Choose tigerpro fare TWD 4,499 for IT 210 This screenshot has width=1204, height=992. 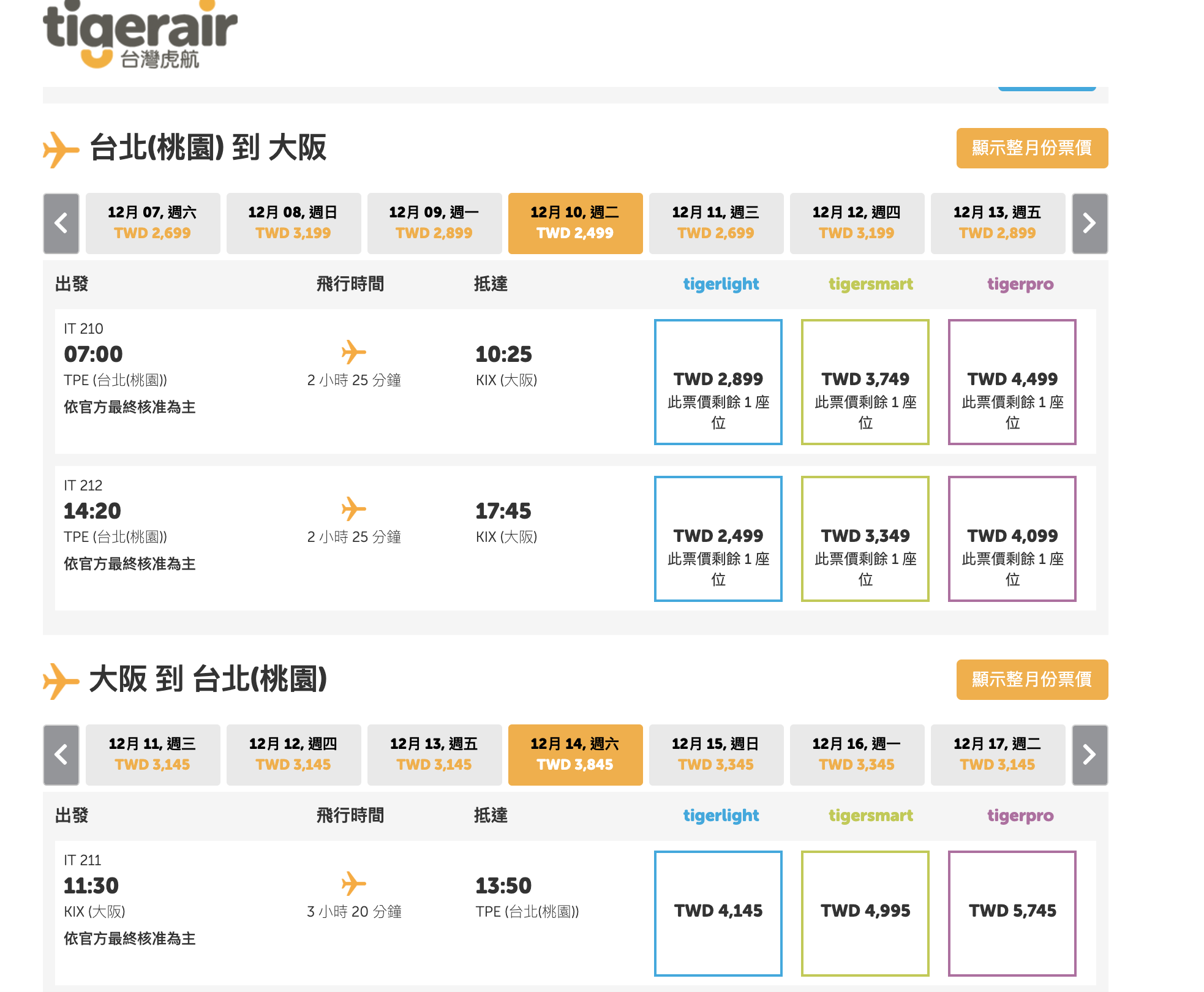click(x=1012, y=382)
